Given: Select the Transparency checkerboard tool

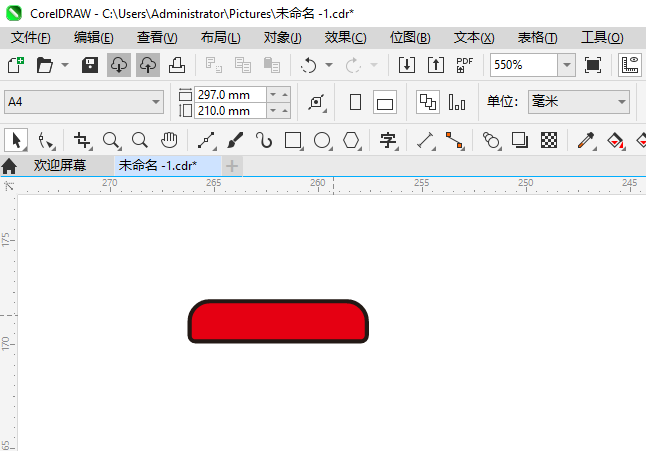Looking at the screenshot, I should [x=549, y=140].
